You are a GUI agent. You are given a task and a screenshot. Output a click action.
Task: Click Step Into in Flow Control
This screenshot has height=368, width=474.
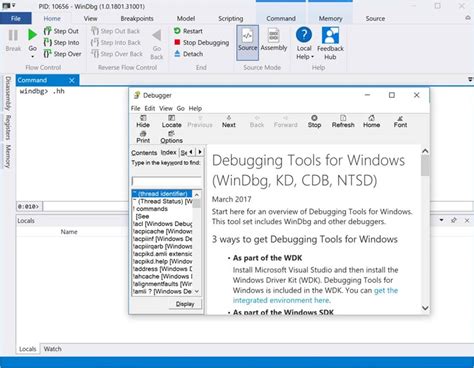(62, 42)
